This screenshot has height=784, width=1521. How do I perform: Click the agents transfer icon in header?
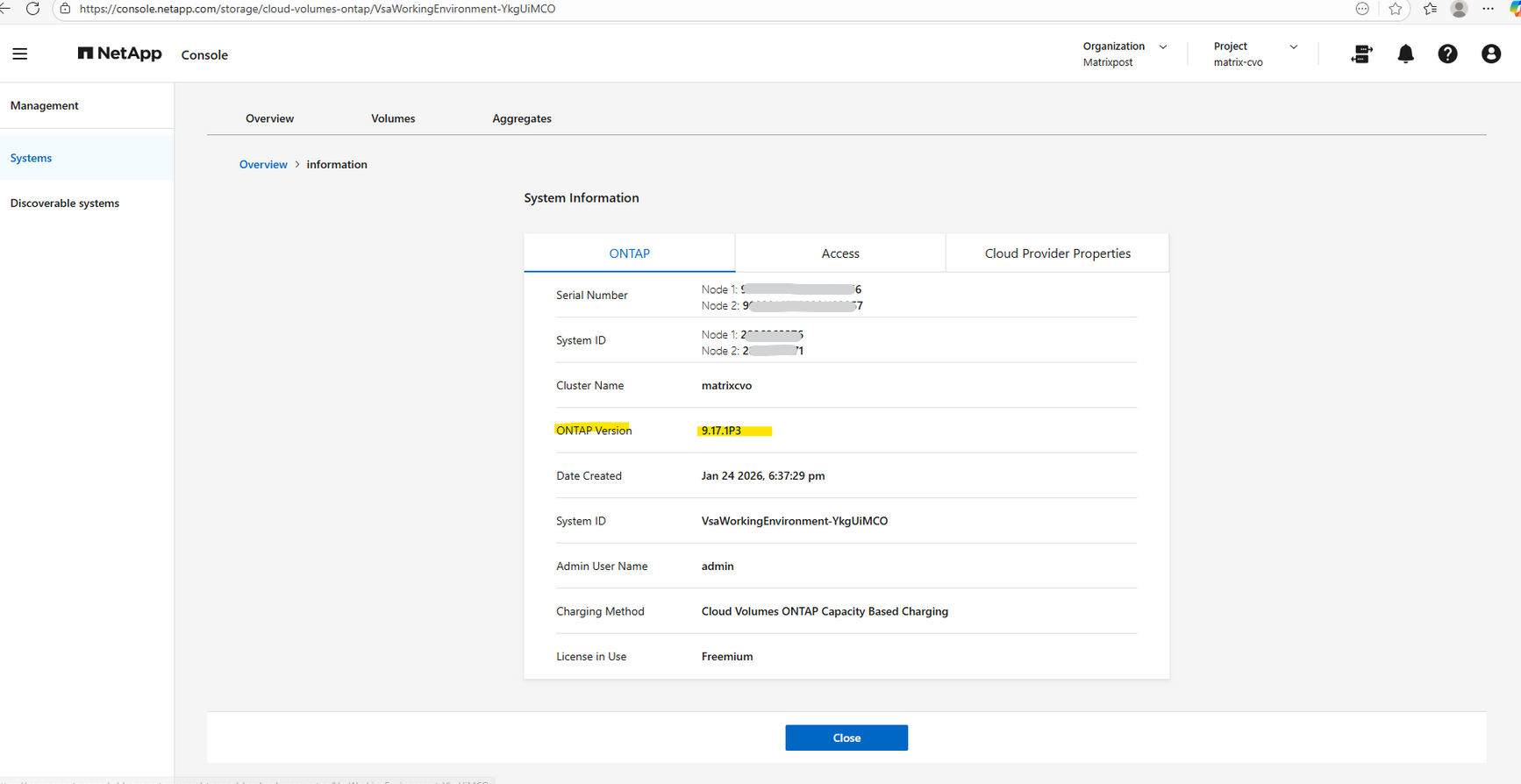tap(1361, 54)
